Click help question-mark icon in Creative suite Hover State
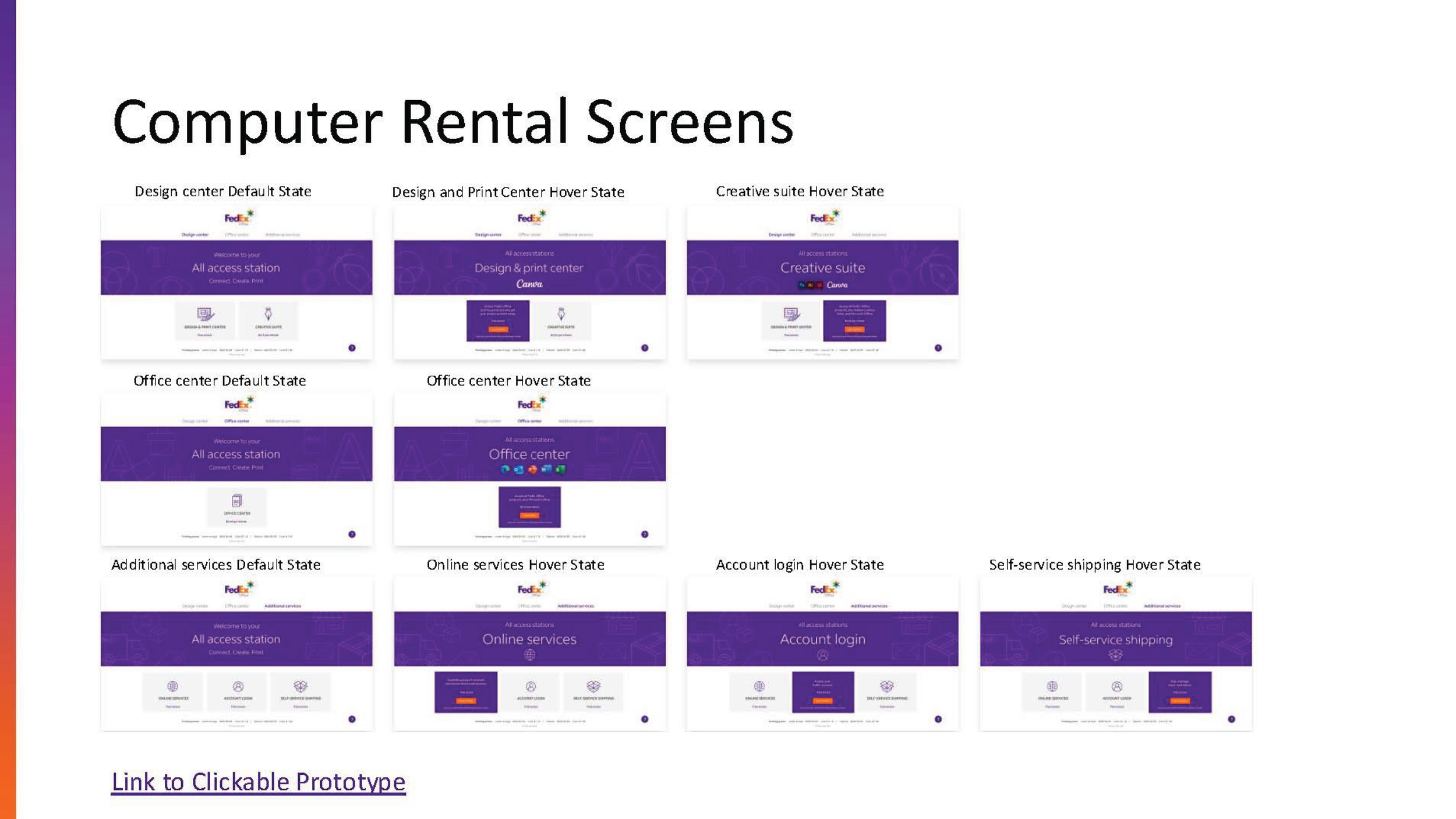1456x819 pixels. tap(938, 348)
